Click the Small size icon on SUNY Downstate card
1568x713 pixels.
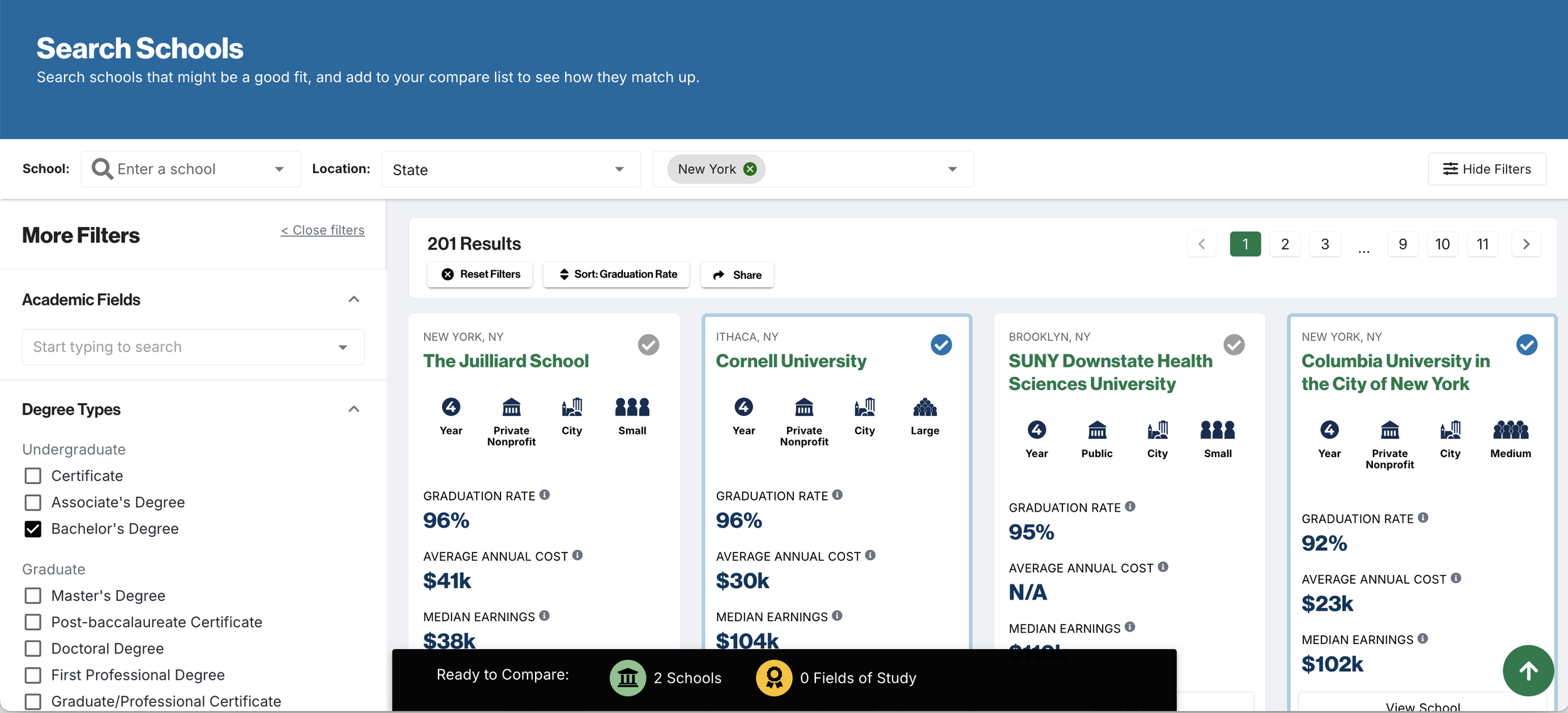click(1217, 430)
